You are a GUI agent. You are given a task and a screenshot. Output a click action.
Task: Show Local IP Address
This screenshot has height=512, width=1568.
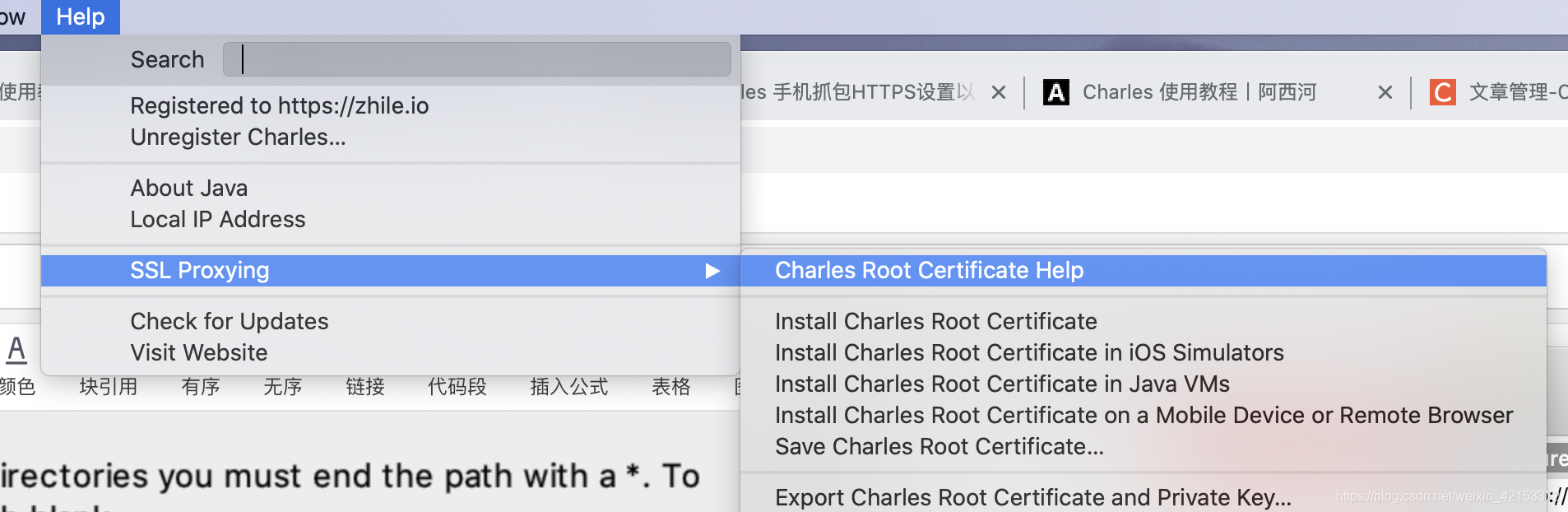[x=391, y=219]
